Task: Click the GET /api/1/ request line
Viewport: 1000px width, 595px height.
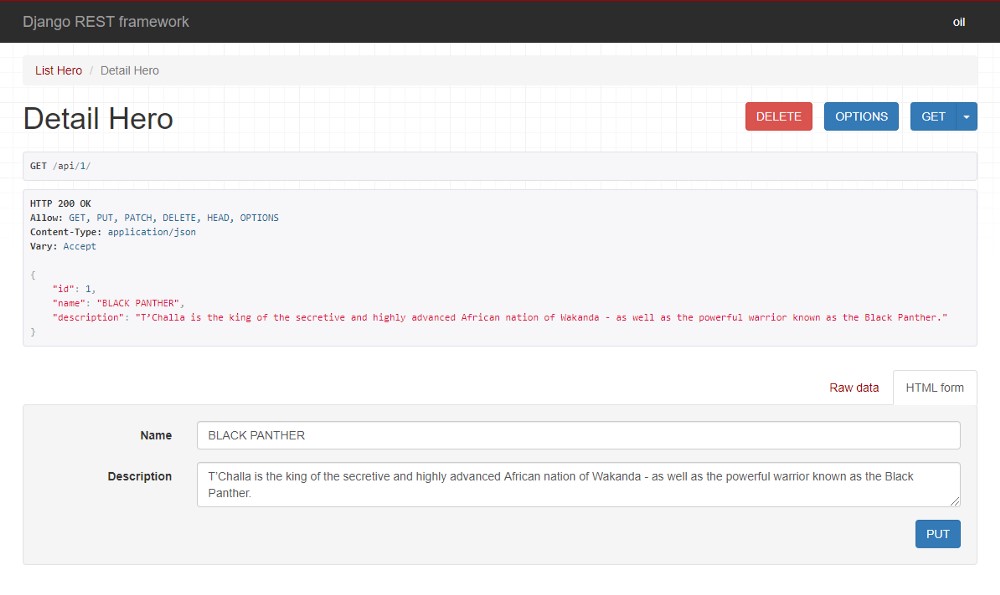Action: coord(61,166)
